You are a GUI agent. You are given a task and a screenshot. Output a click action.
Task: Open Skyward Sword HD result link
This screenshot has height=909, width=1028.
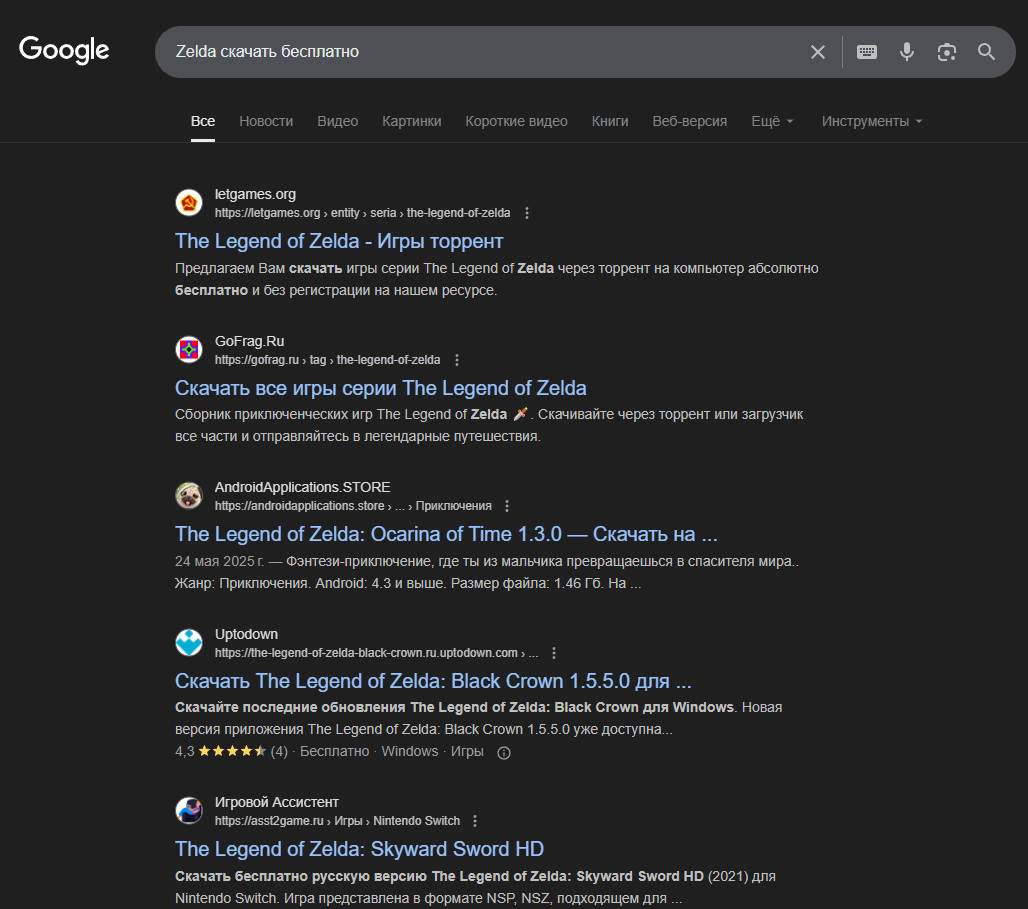point(359,849)
